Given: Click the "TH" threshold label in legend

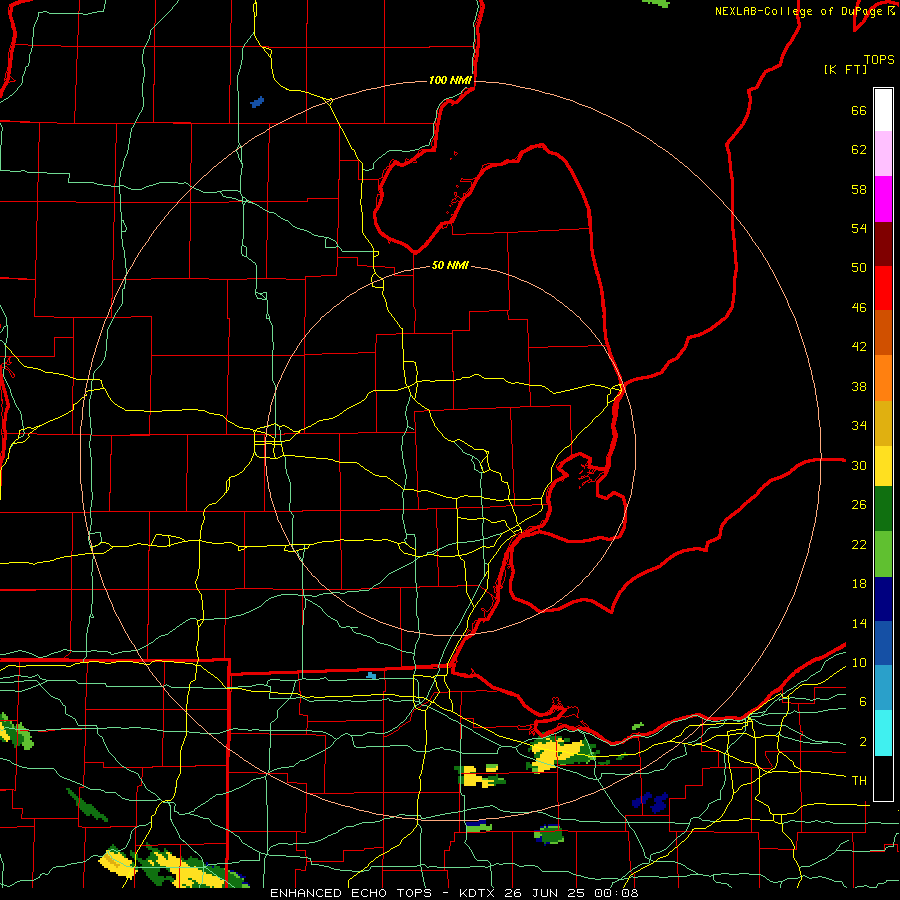Looking at the screenshot, I should tap(859, 781).
